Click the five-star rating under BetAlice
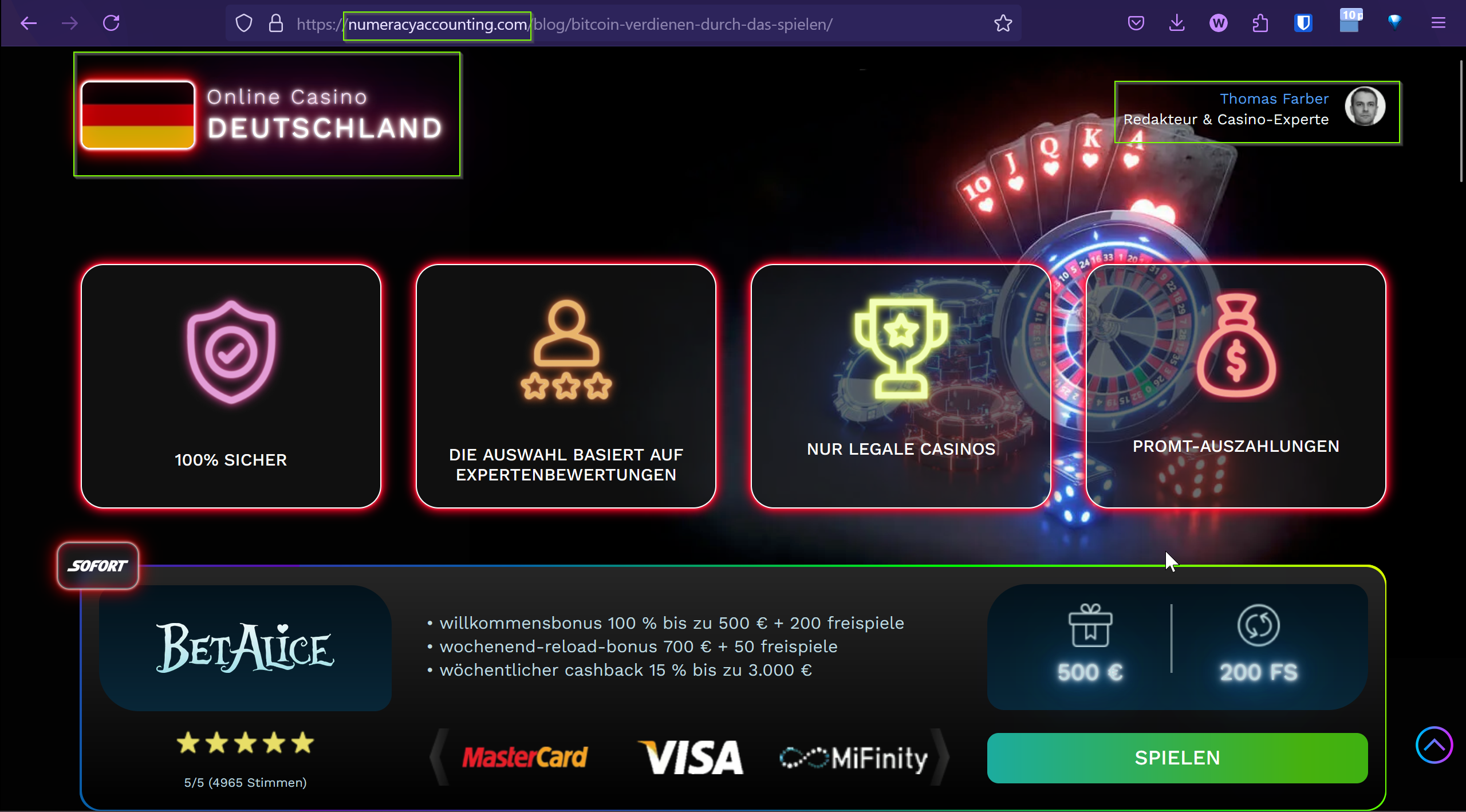This screenshot has height=812, width=1466. (x=245, y=743)
